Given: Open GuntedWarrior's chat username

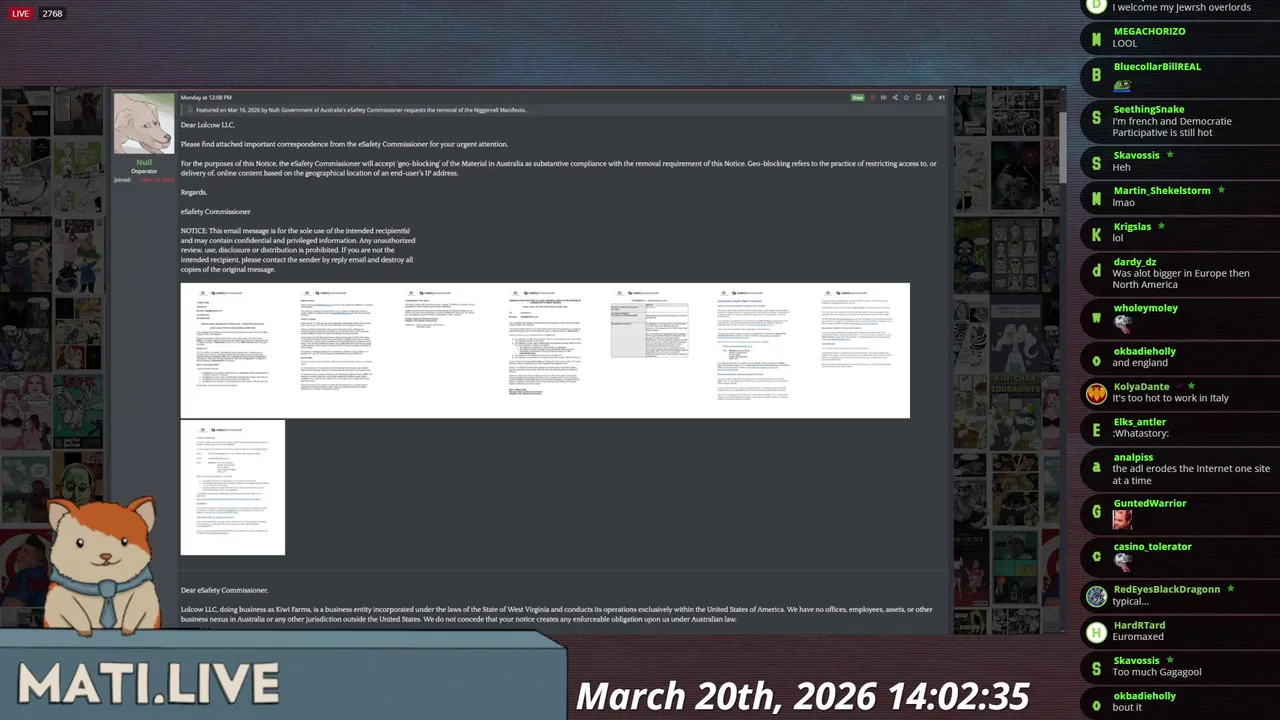Looking at the screenshot, I should pos(1150,503).
